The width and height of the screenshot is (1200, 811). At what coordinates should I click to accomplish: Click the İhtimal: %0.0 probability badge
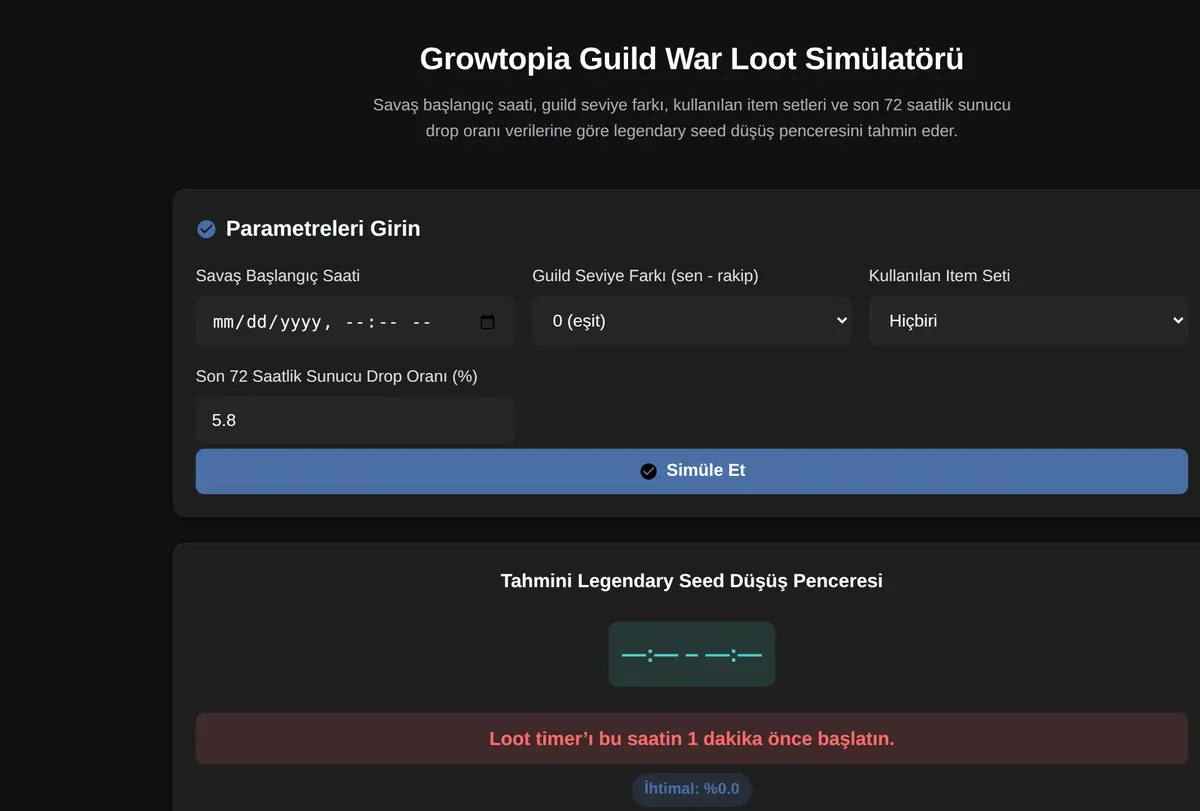tap(692, 789)
